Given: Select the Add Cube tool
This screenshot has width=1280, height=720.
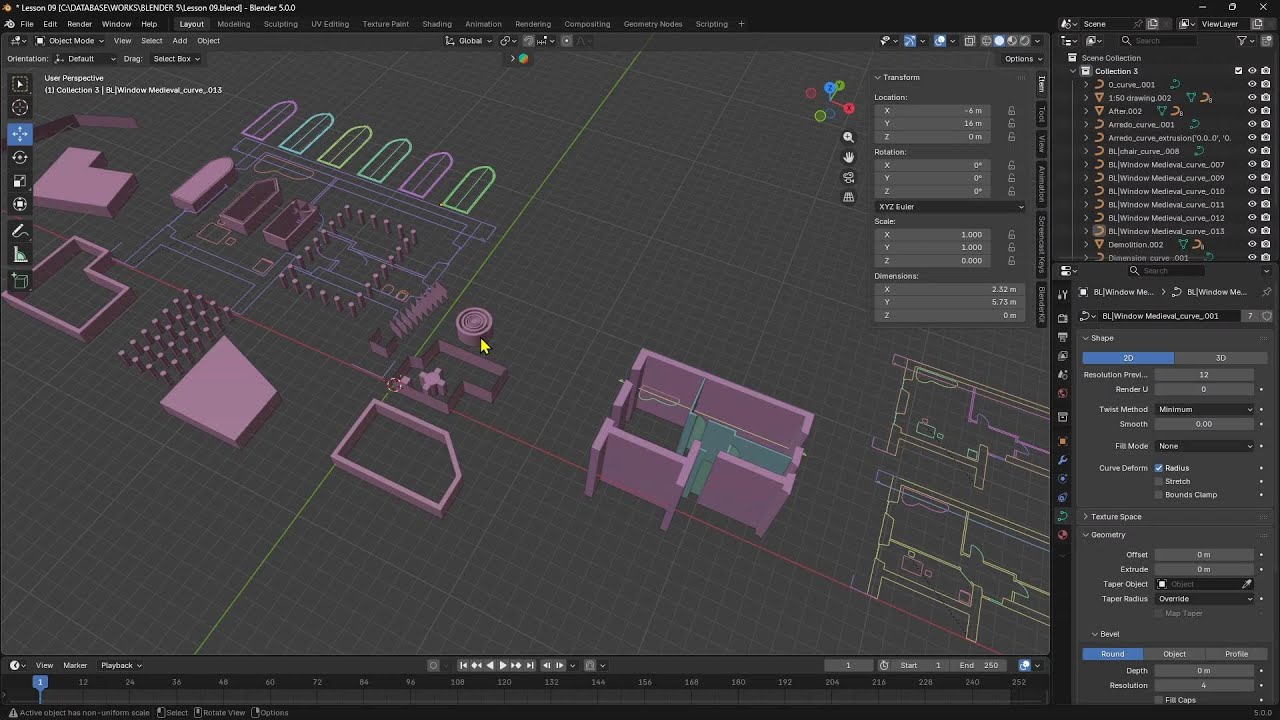Looking at the screenshot, I should [x=20, y=281].
